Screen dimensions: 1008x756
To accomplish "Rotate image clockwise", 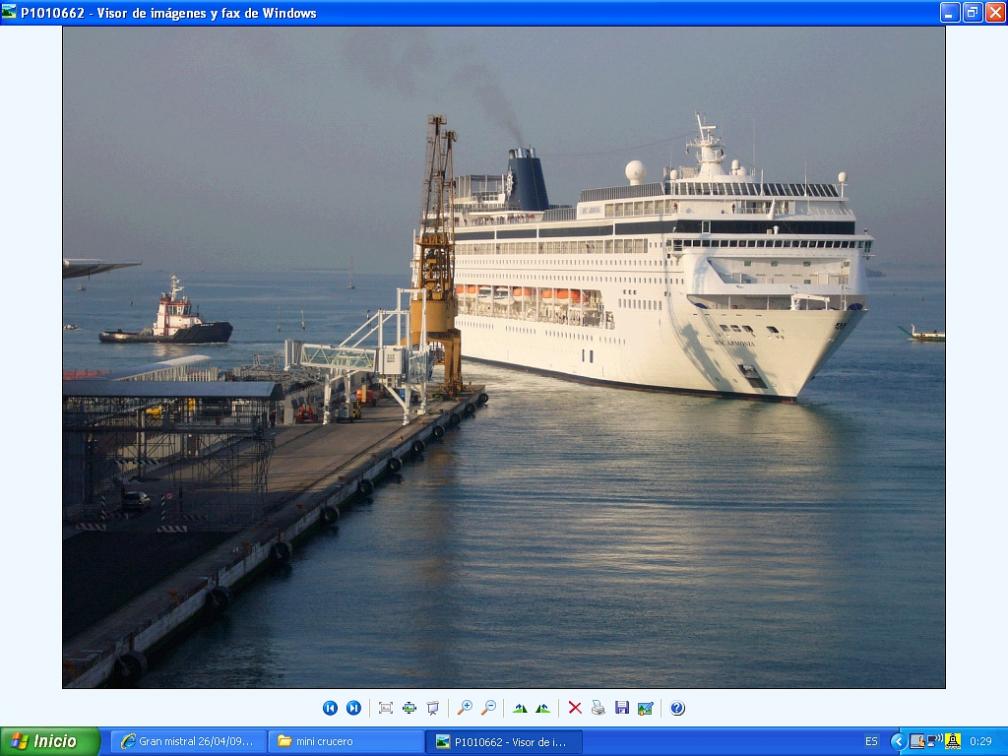I will (x=519, y=708).
